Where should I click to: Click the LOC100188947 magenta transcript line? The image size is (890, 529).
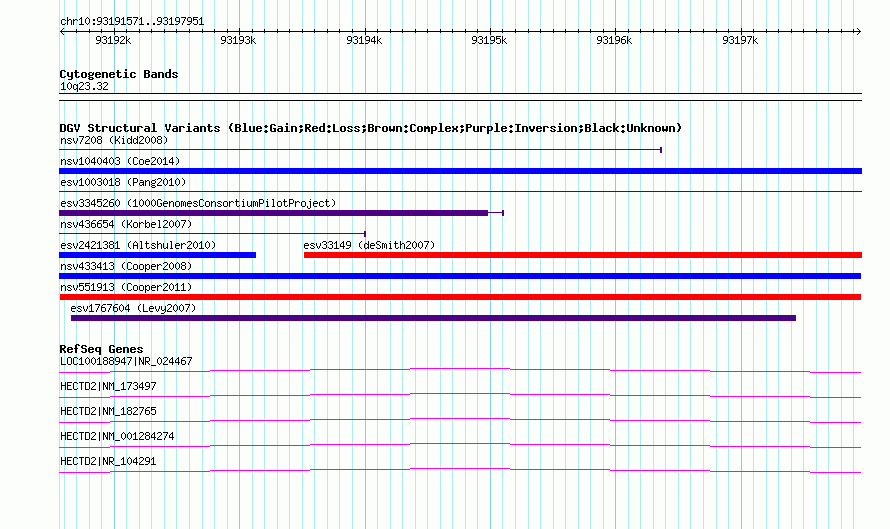(x=460, y=371)
